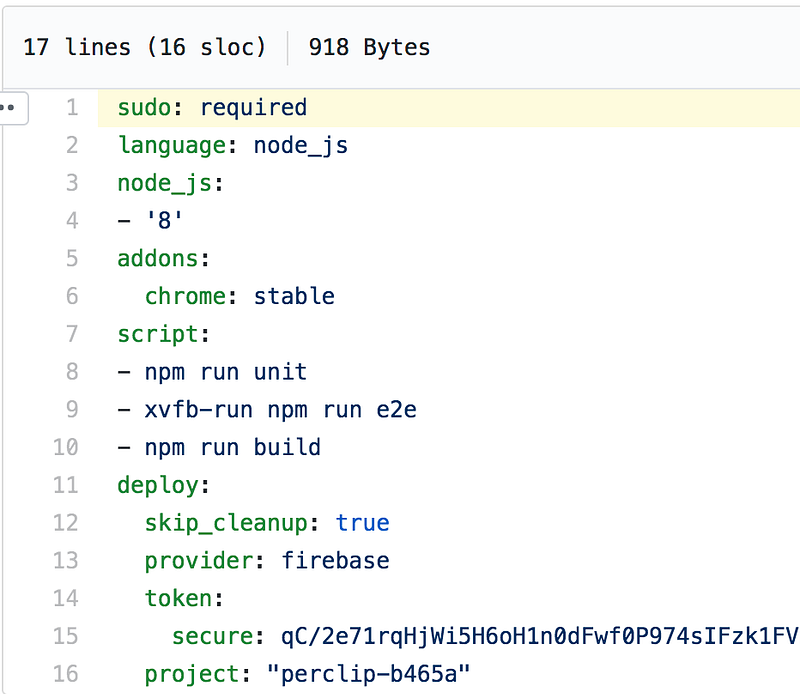Click line number 16 for project
Screen dimensions: 800x694
[66, 673]
